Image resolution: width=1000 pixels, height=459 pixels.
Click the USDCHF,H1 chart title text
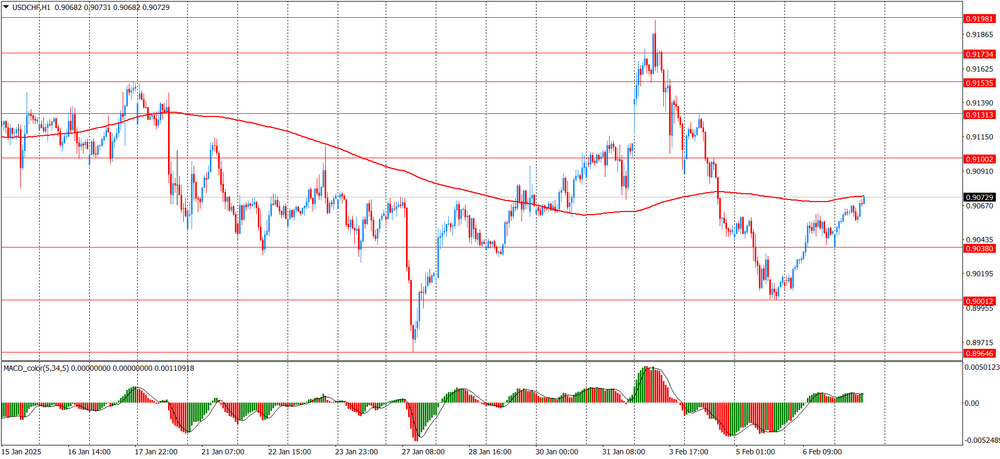pyautogui.click(x=32, y=6)
